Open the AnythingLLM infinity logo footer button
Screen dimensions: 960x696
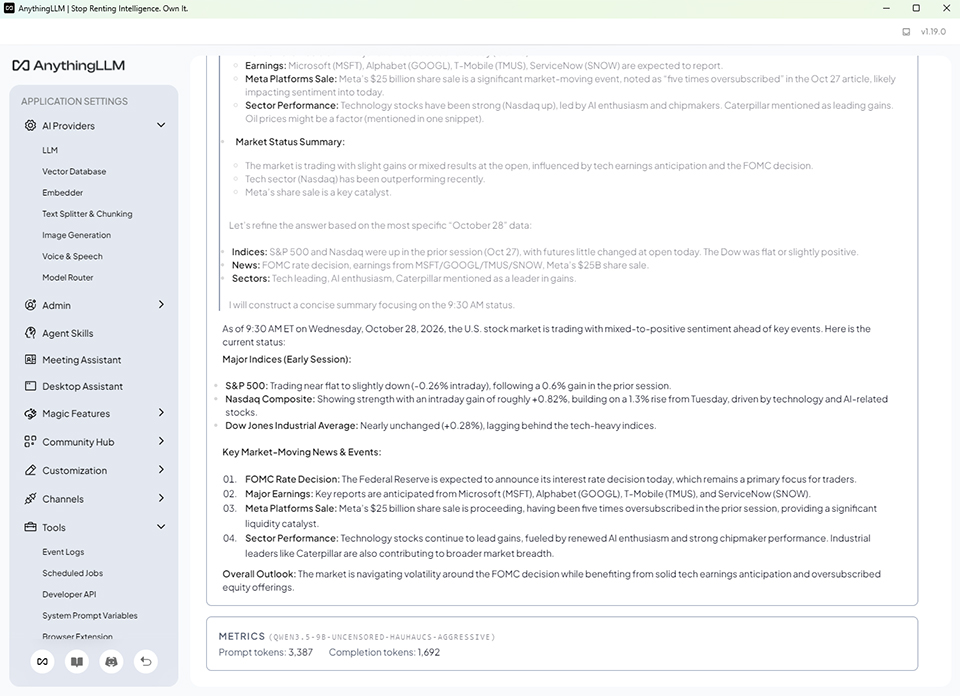click(42, 662)
